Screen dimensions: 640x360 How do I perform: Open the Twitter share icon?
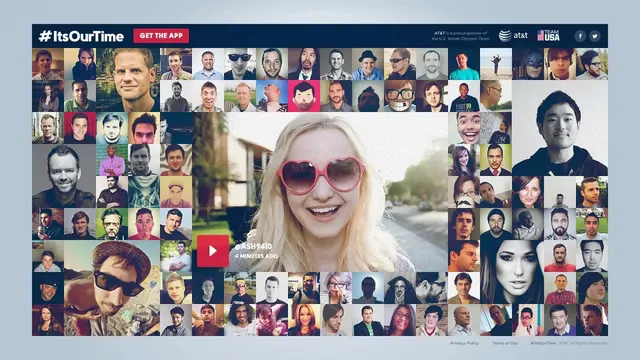coord(595,36)
